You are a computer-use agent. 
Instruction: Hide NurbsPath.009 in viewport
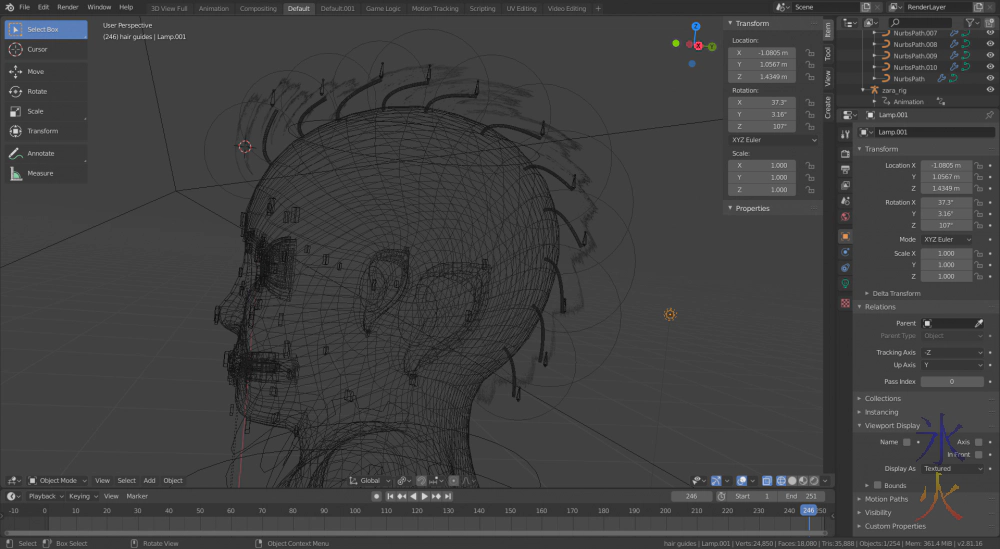[x=990, y=55]
